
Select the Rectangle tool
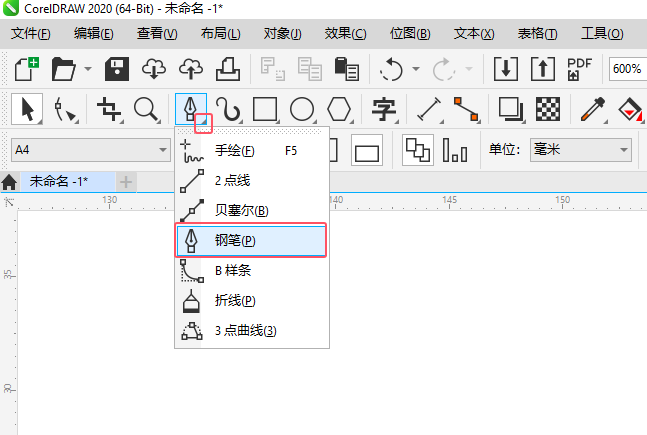265,109
